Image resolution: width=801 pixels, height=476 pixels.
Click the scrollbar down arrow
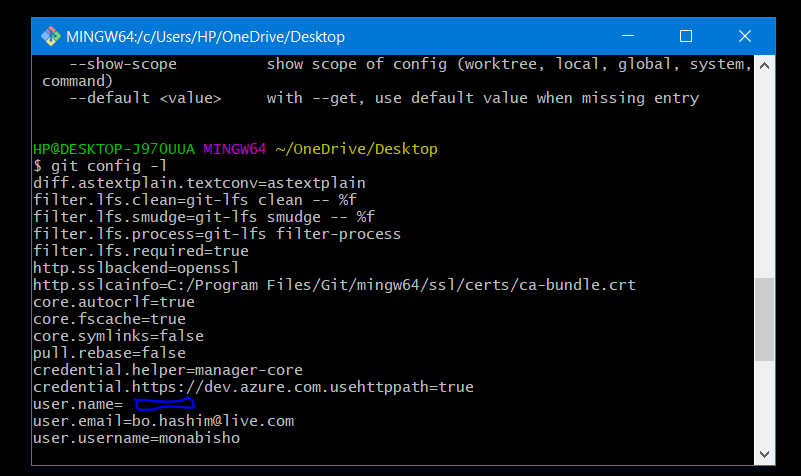click(x=764, y=454)
